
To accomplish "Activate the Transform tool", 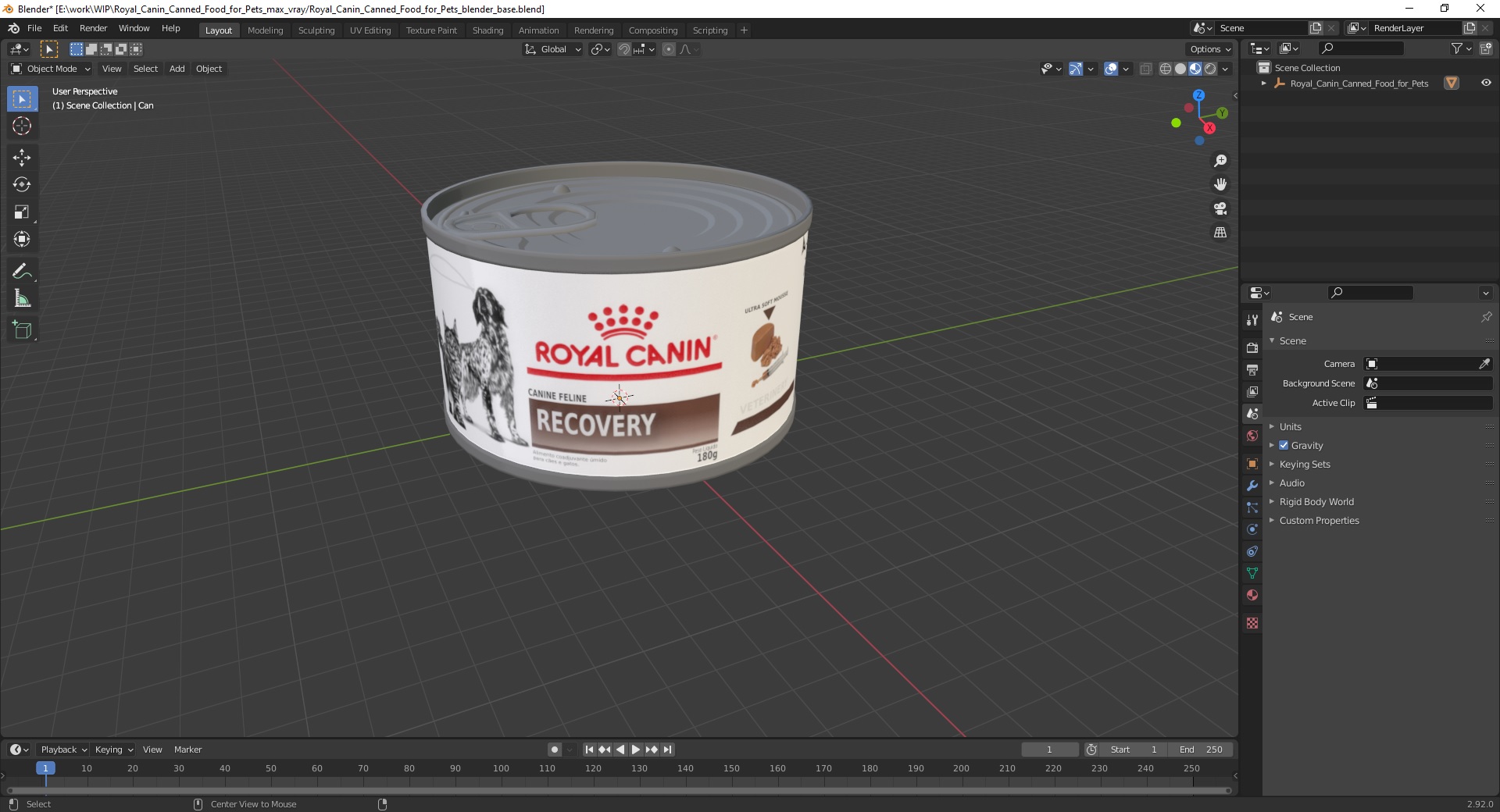I will click(22, 240).
